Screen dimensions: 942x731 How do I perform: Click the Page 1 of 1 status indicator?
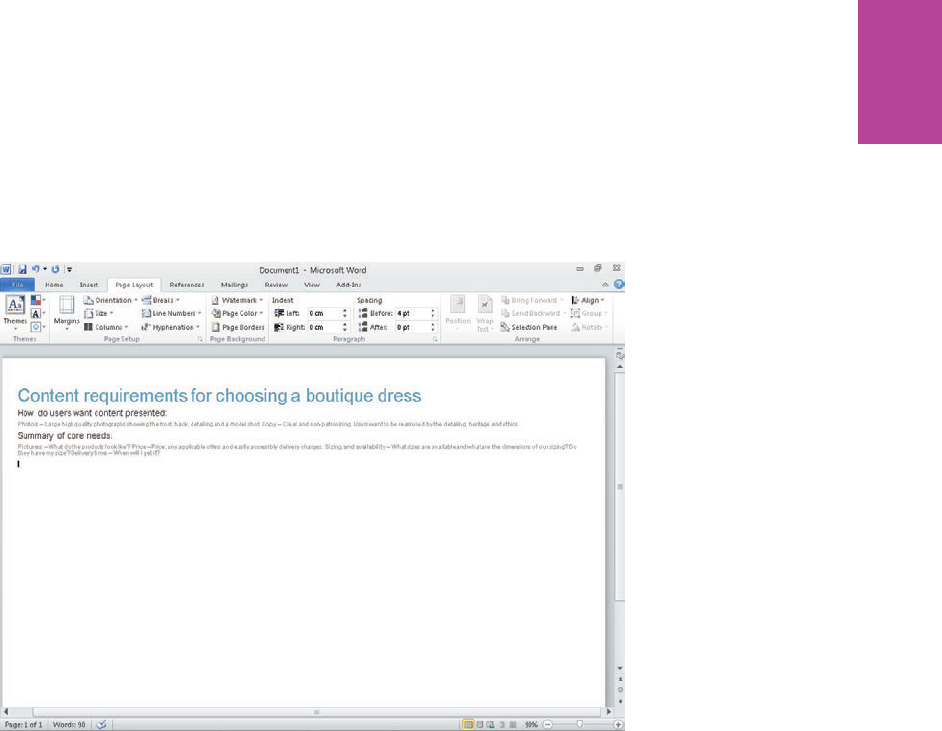coord(23,725)
